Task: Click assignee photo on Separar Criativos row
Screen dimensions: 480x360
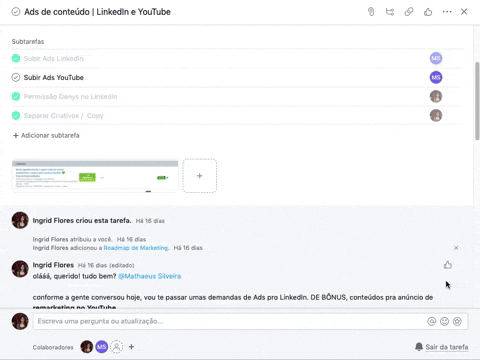Action: (436, 116)
